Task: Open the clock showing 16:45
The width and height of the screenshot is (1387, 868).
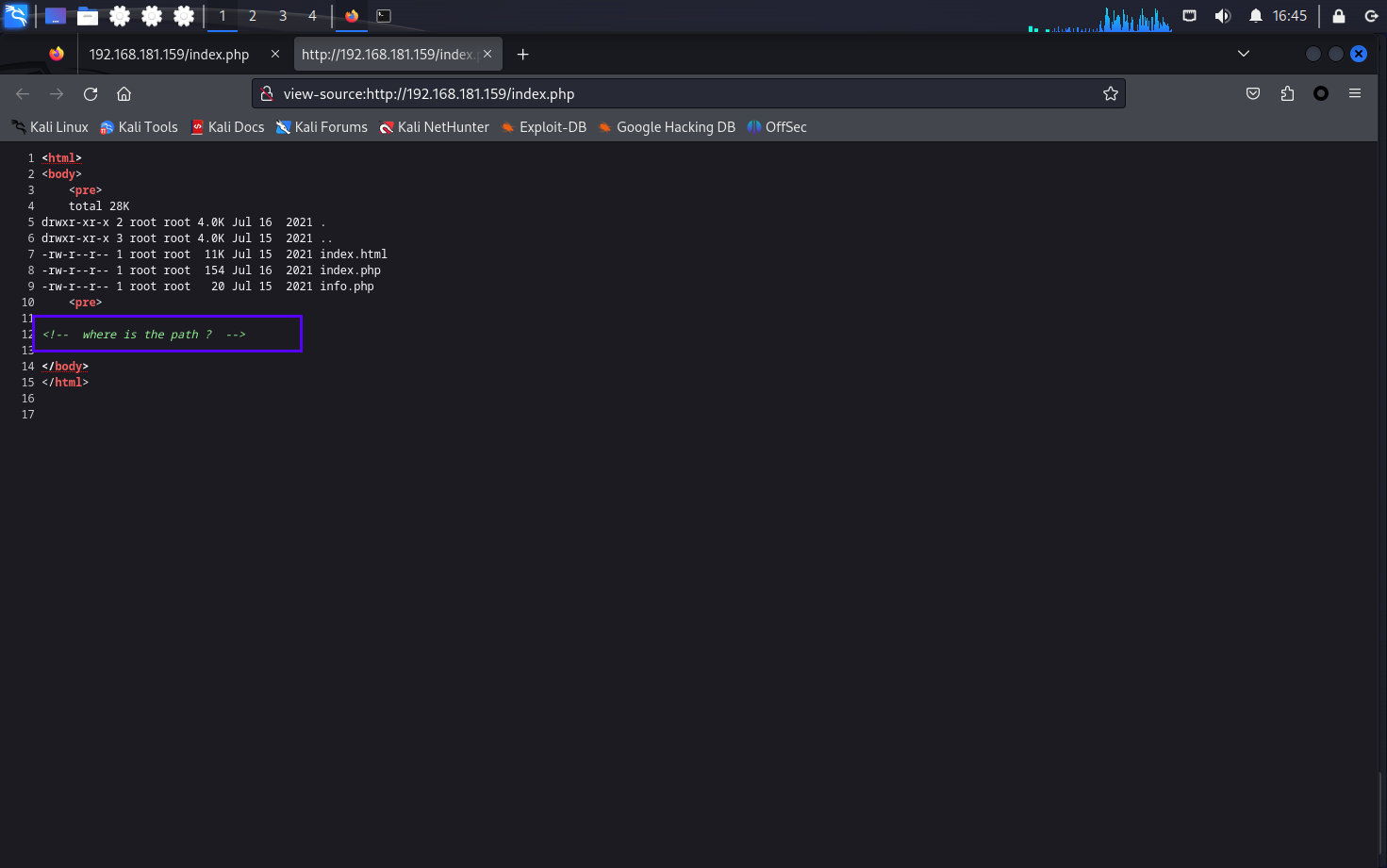Action: click(1290, 16)
